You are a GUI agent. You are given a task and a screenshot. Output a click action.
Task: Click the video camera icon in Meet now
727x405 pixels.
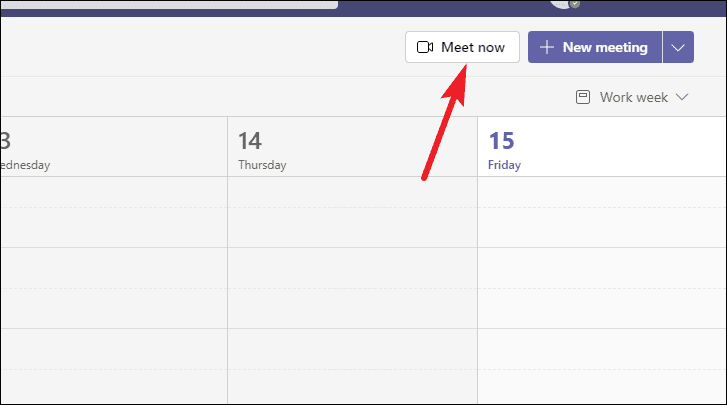[425, 47]
